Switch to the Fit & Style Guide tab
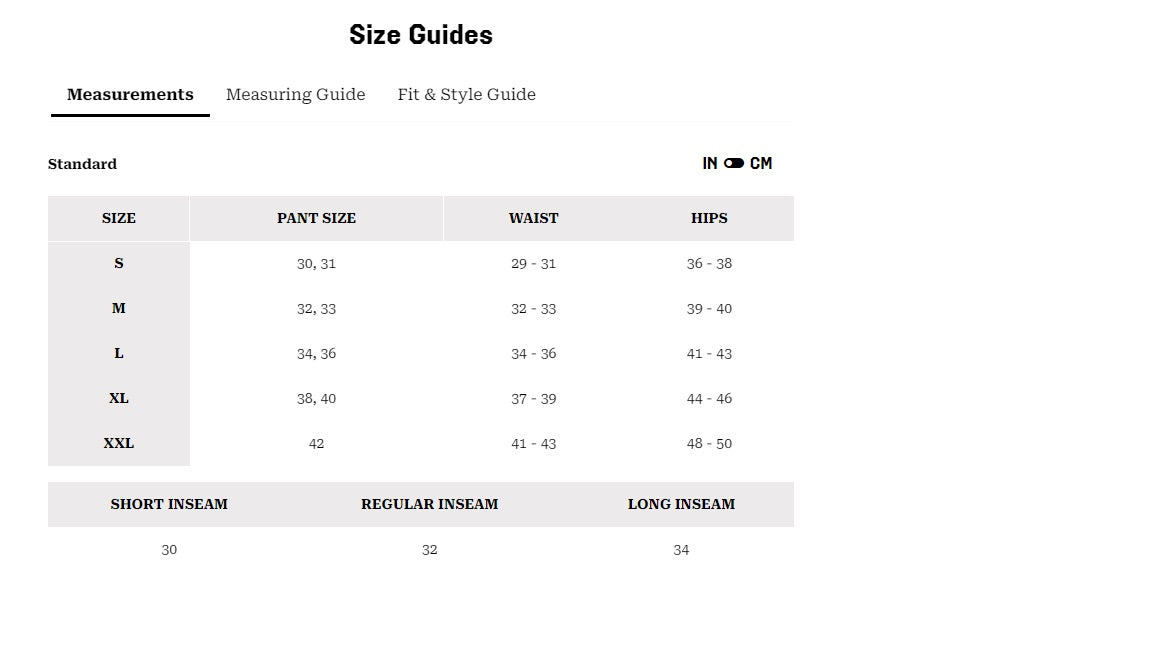Viewport: 1152px width, 648px height. coord(467,94)
